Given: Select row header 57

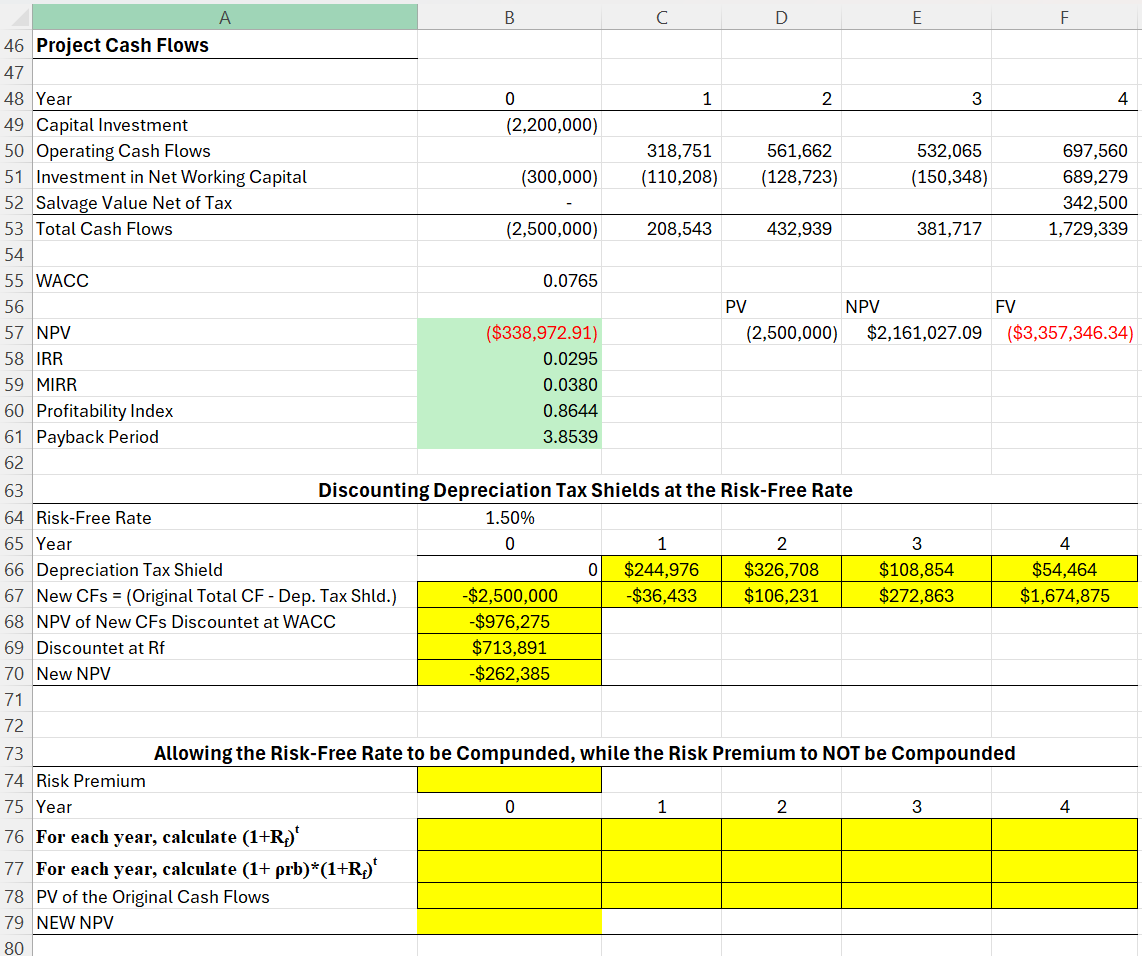Looking at the screenshot, I should click(x=15, y=332).
